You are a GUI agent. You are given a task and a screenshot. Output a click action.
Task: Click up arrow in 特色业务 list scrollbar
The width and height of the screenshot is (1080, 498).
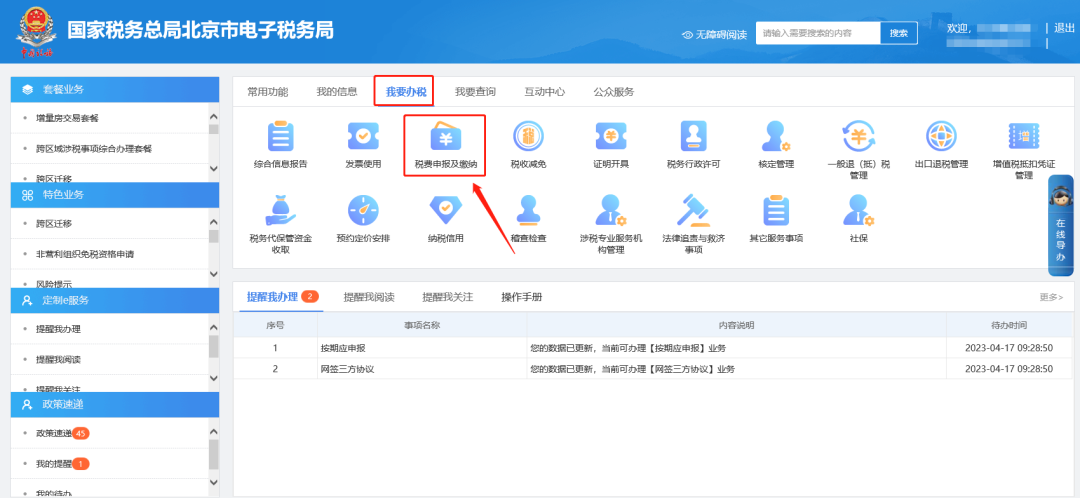(x=214, y=223)
